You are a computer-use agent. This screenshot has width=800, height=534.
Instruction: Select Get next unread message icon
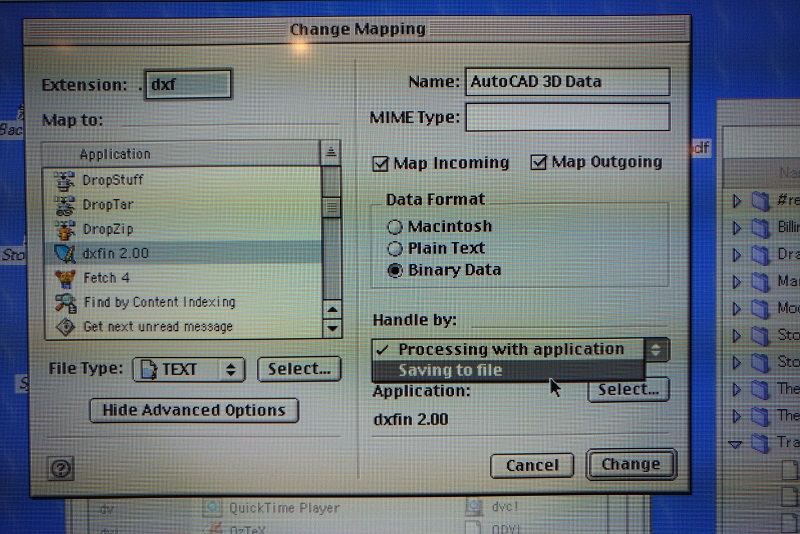pos(65,326)
